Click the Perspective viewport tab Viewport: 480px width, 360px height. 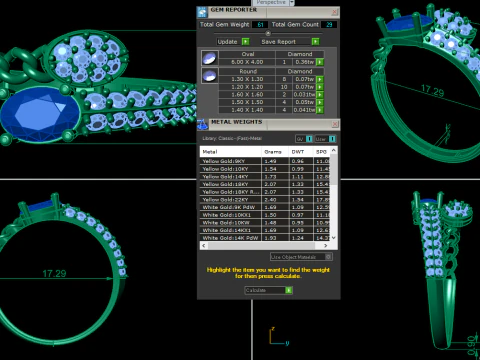[x=271, y=2]
